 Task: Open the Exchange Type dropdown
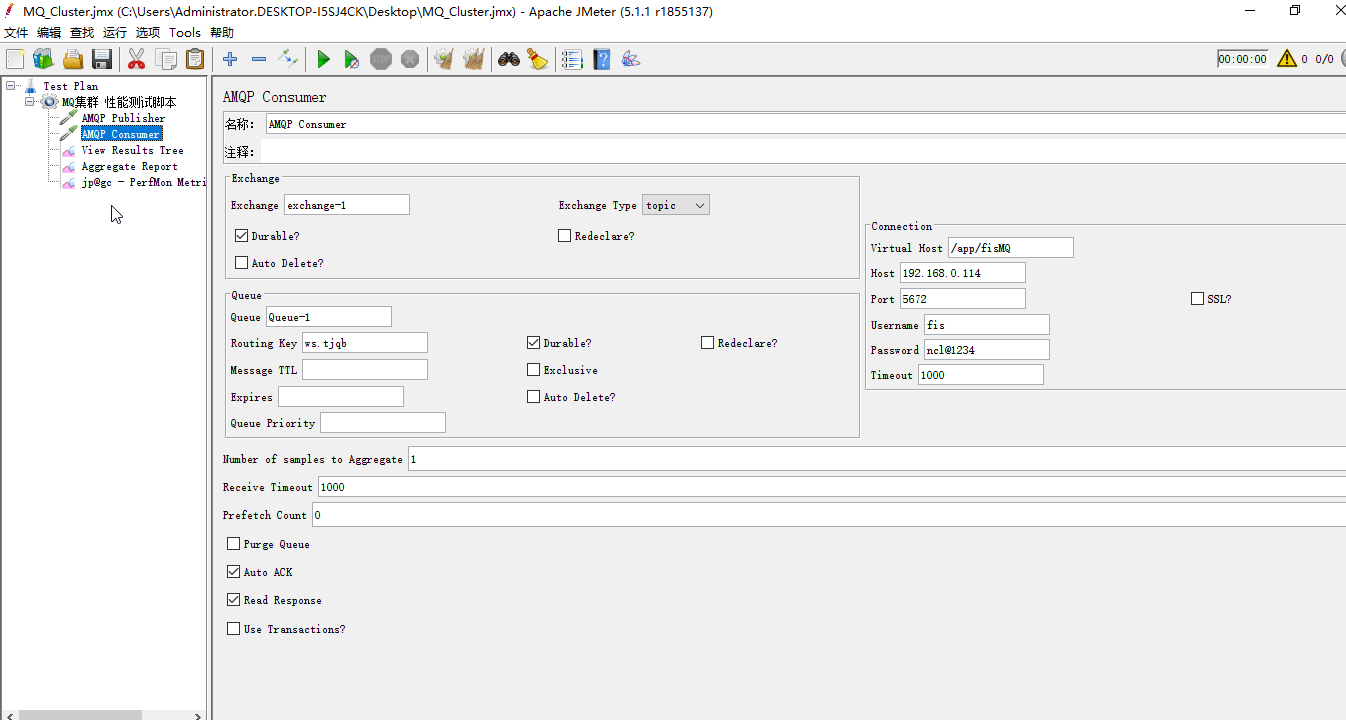[676, 205]
